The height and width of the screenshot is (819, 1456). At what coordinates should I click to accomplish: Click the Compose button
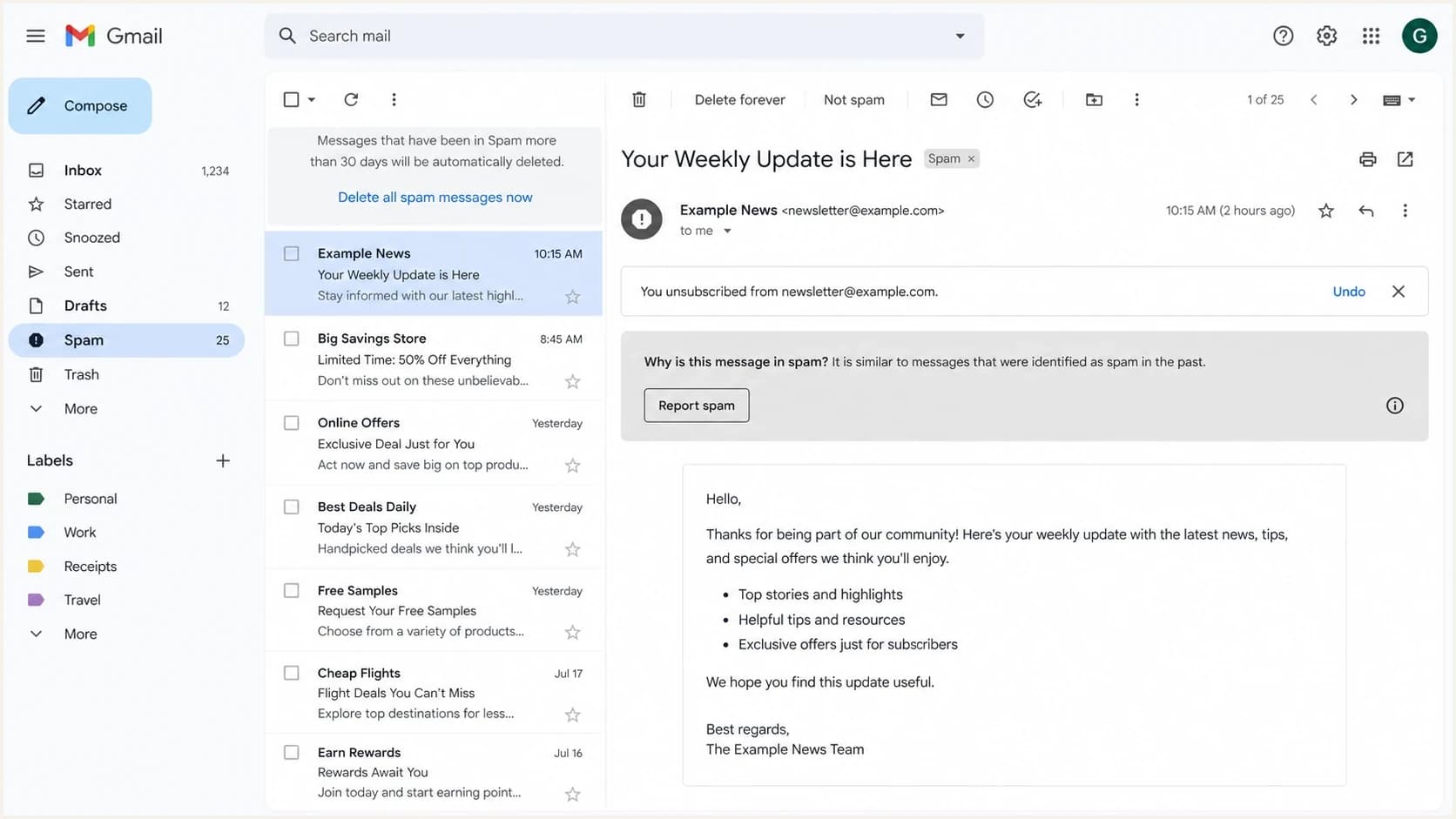pyautogui.click(x=80, y=106)
